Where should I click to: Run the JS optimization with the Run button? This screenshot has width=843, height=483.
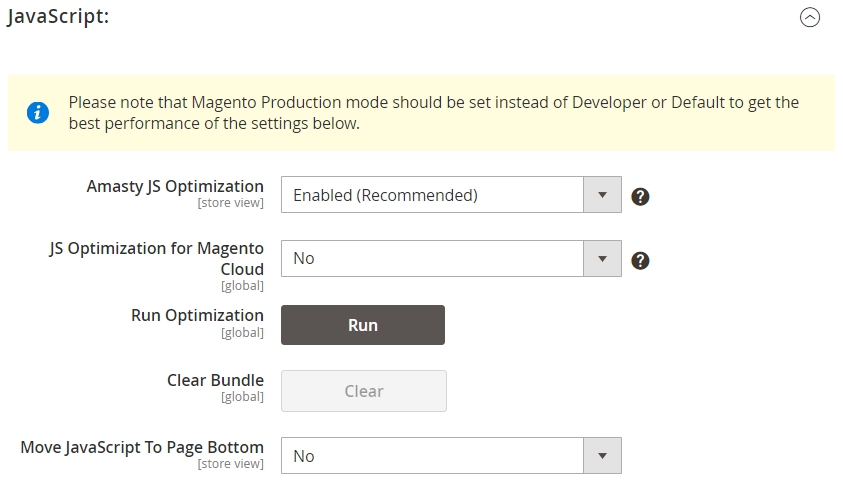click(x=363, y=325)
